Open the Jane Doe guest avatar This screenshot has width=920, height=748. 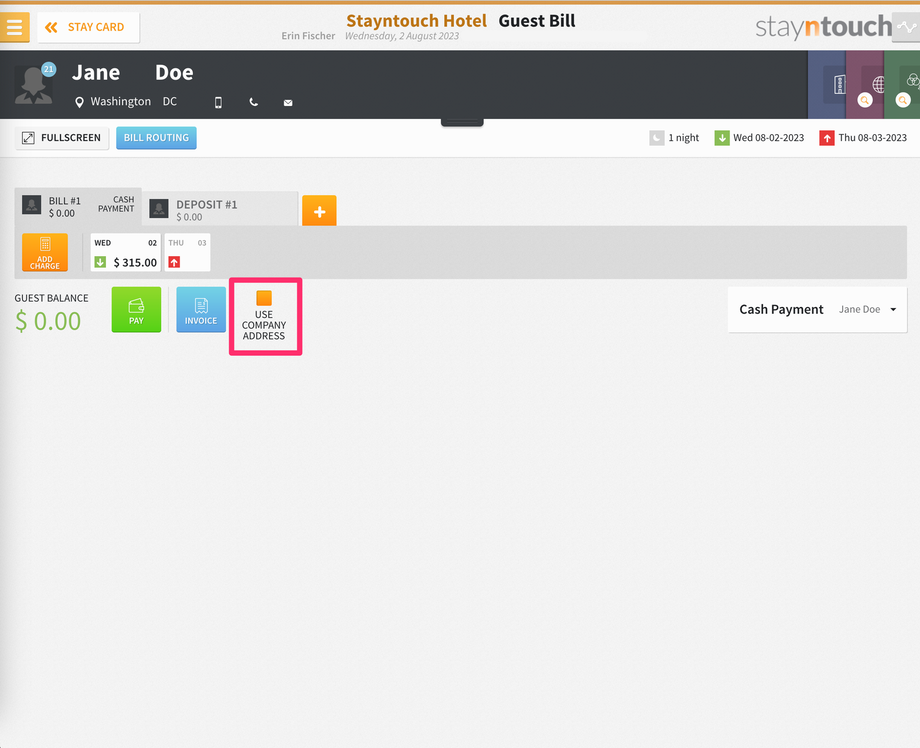[x=33, y=85]
